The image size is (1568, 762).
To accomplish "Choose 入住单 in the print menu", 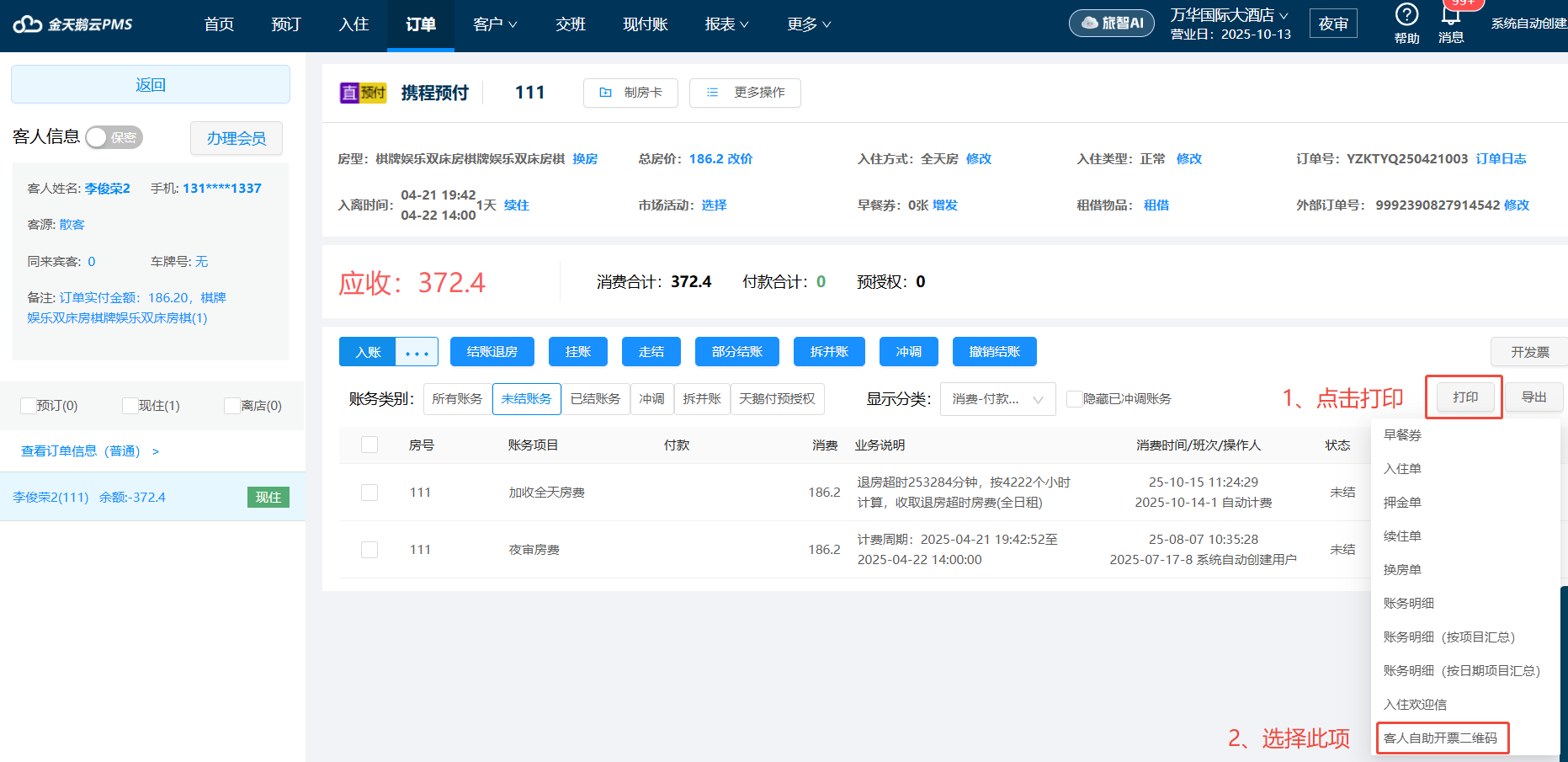I will pyautogui.click(x=1402, y=469).
